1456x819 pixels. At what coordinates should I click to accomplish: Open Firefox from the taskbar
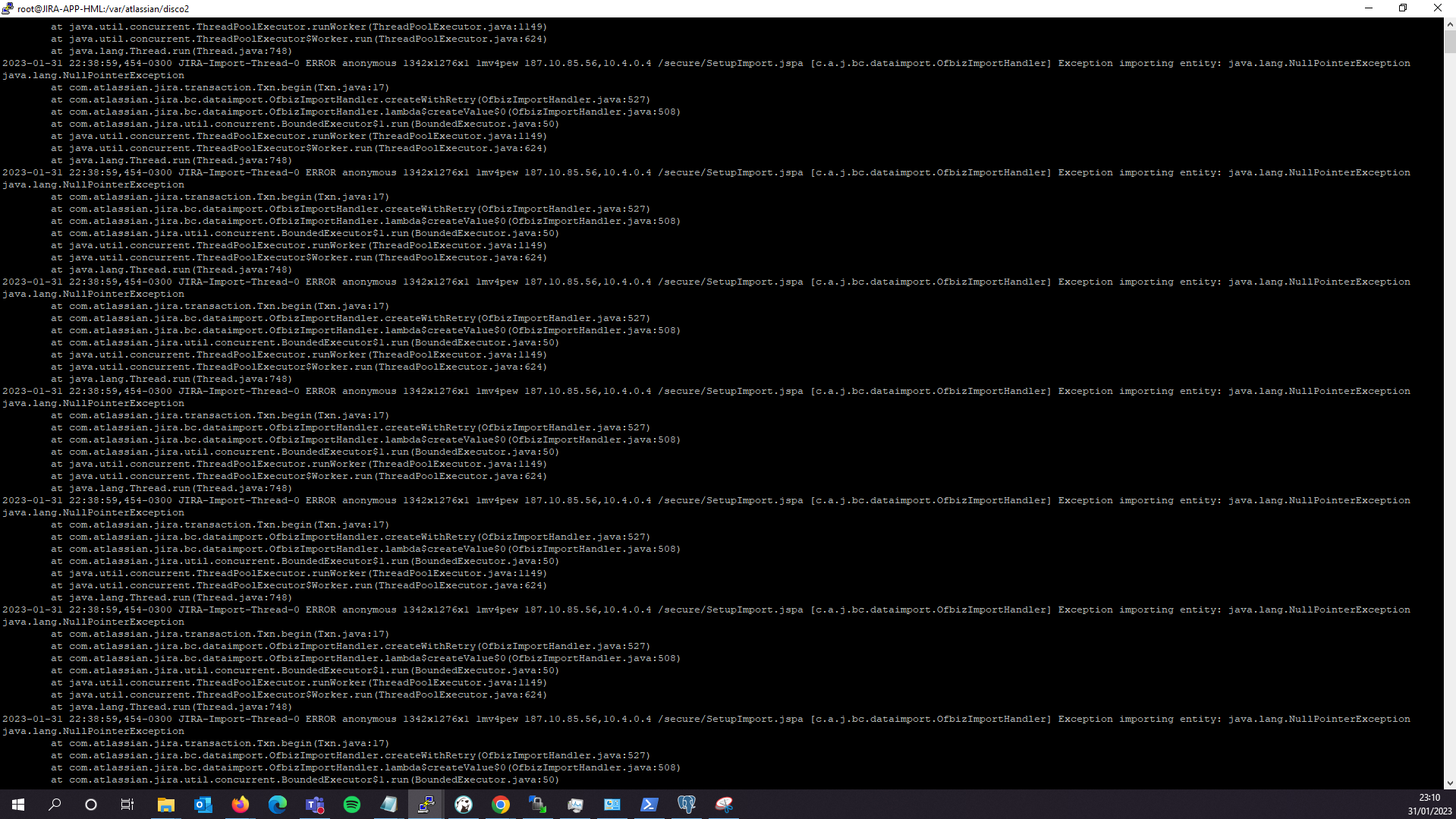point(241,805)
